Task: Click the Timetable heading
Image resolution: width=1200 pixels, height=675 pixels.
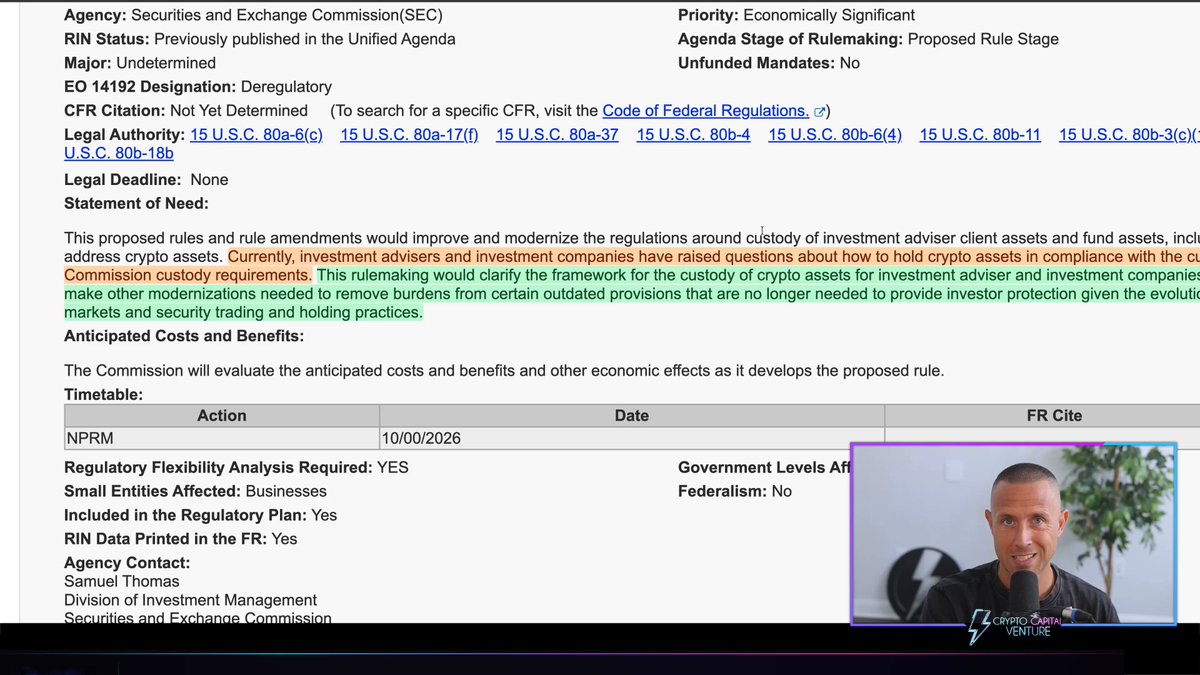Action: point(103,395)
